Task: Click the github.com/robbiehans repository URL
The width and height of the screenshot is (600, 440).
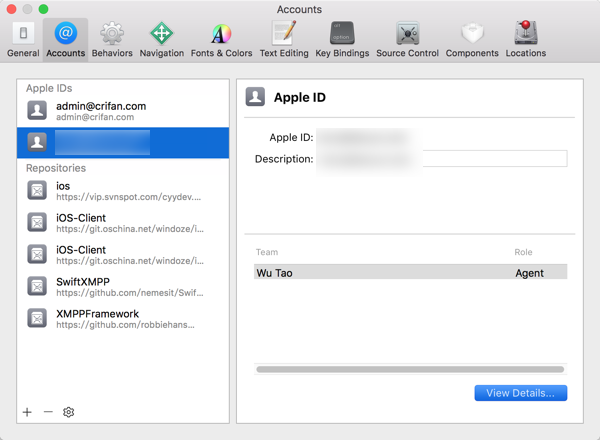Action: point(126,325)
